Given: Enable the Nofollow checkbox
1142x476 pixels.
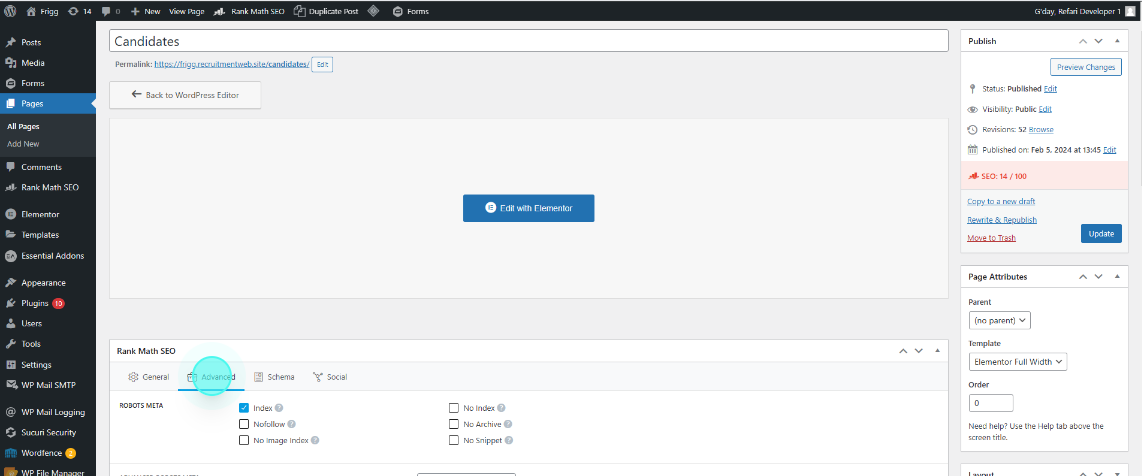Looking at the screenshot, I should [x=244, y=424].
